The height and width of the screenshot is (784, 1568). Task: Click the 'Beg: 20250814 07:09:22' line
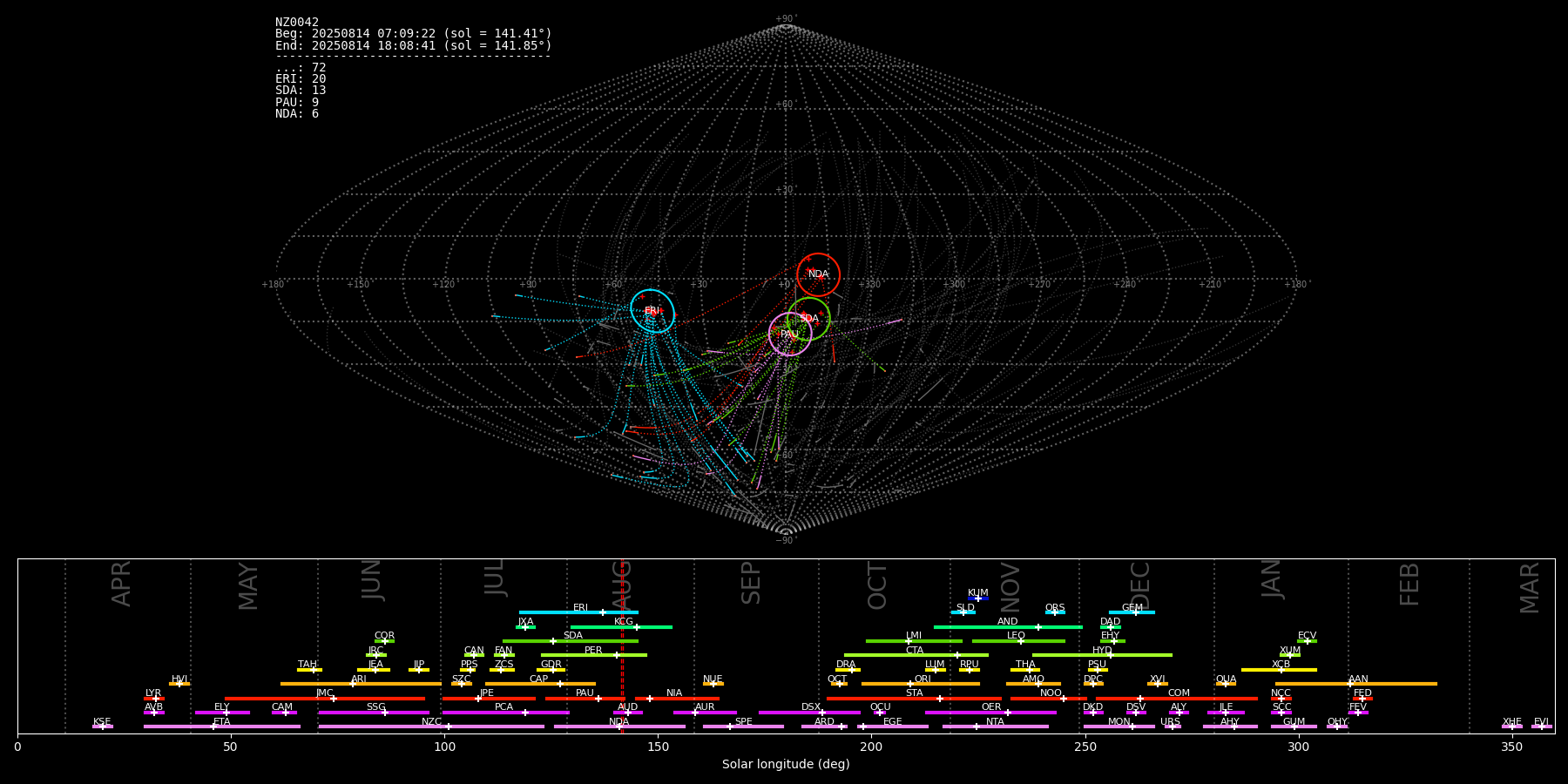(x=414, y=33)
